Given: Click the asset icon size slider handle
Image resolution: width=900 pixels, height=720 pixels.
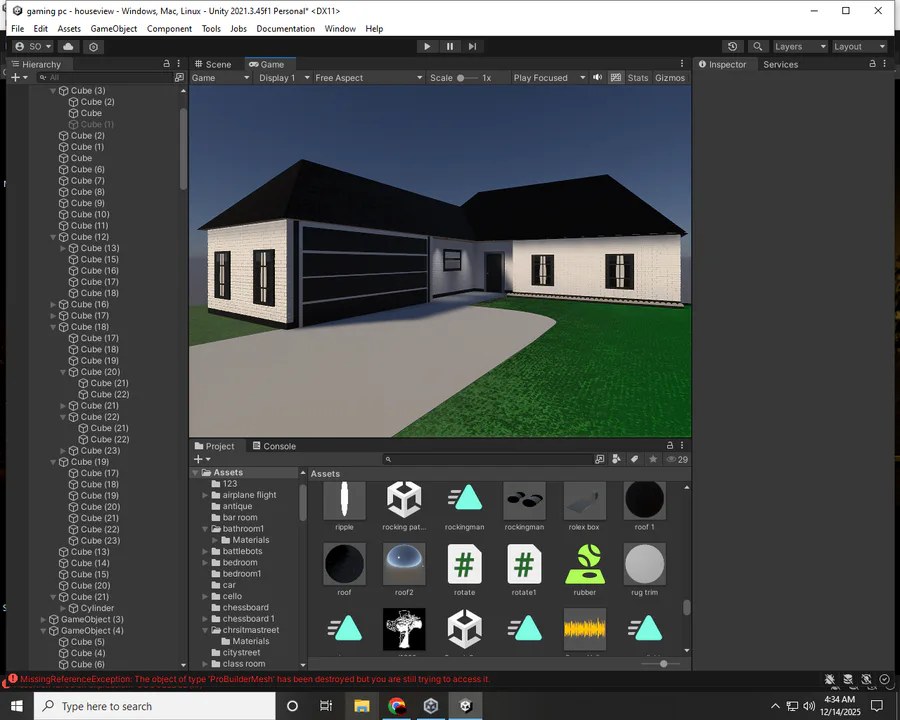Looking at the screenshot, I should pyautogui.click(x=664, y=664).
